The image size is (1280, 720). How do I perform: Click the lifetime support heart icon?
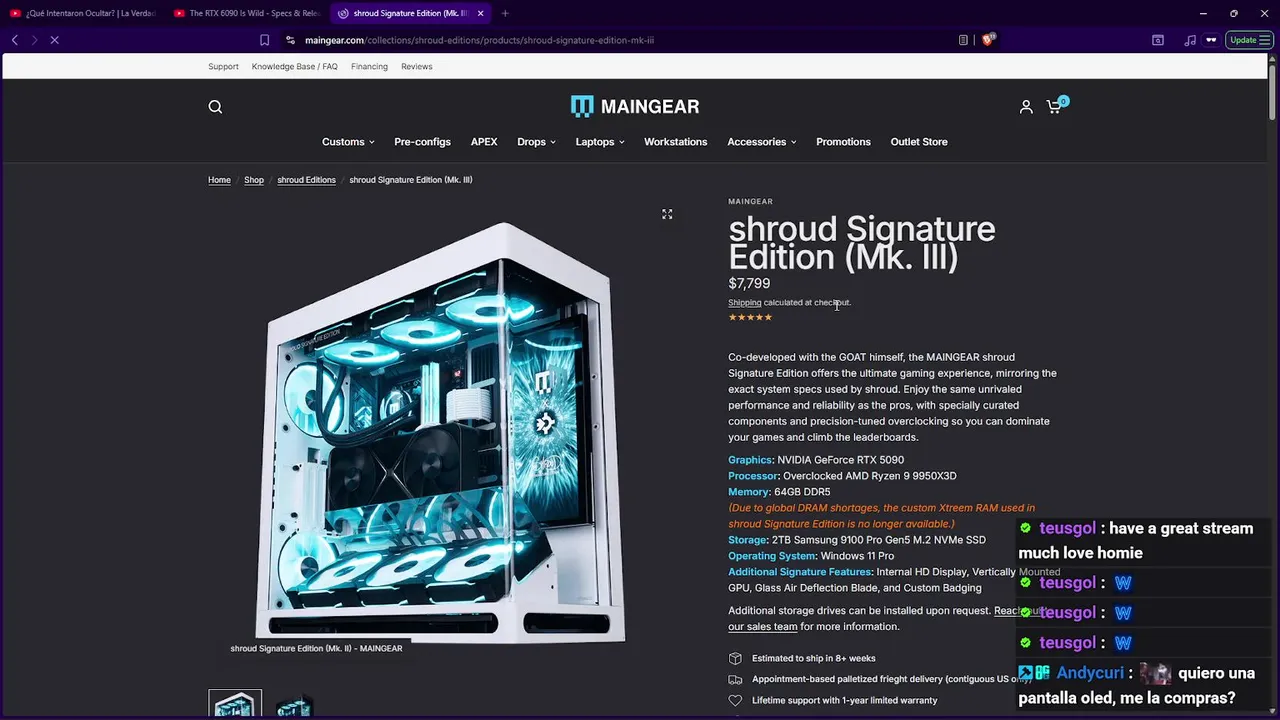coord(735,700)
